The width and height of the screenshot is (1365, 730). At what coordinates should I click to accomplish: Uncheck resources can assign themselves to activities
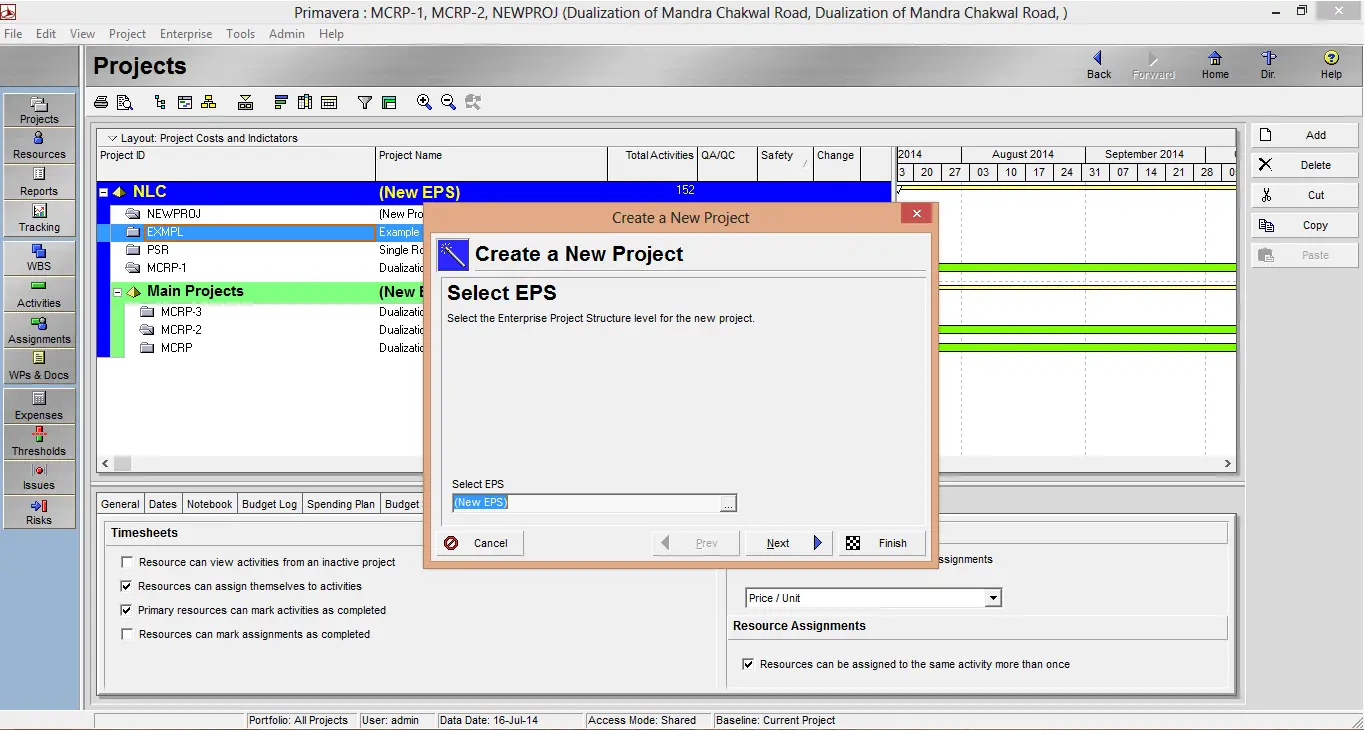pos(127,587)
